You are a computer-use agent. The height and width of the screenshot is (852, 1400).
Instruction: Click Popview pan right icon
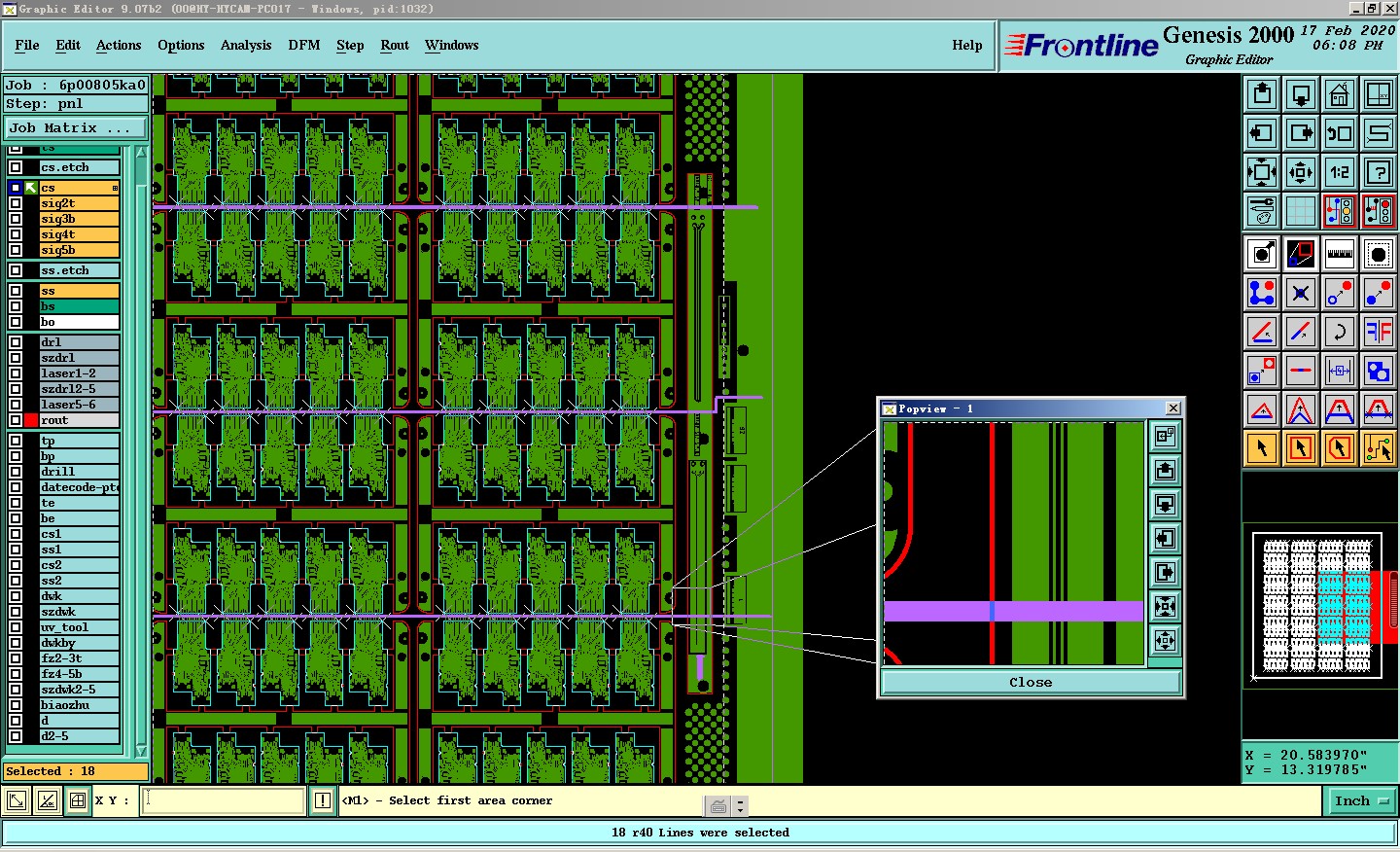pos(1165,573)
